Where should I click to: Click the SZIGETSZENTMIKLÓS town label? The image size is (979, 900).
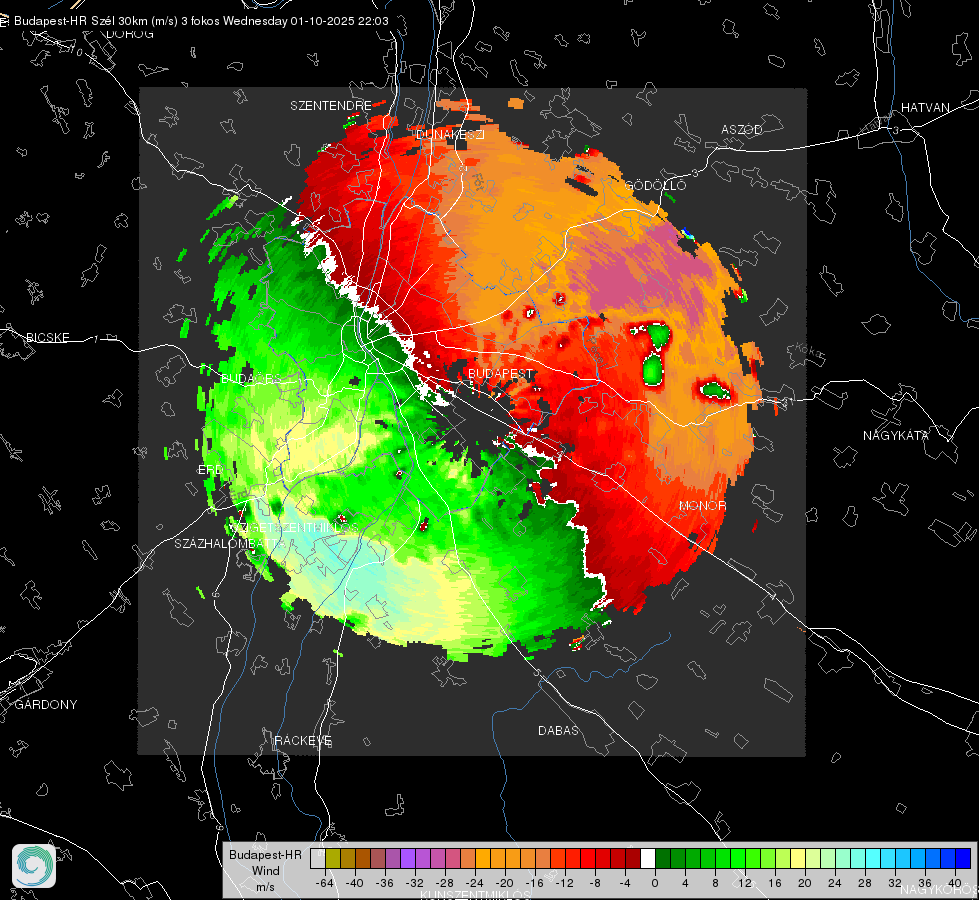tap(293, 527)
